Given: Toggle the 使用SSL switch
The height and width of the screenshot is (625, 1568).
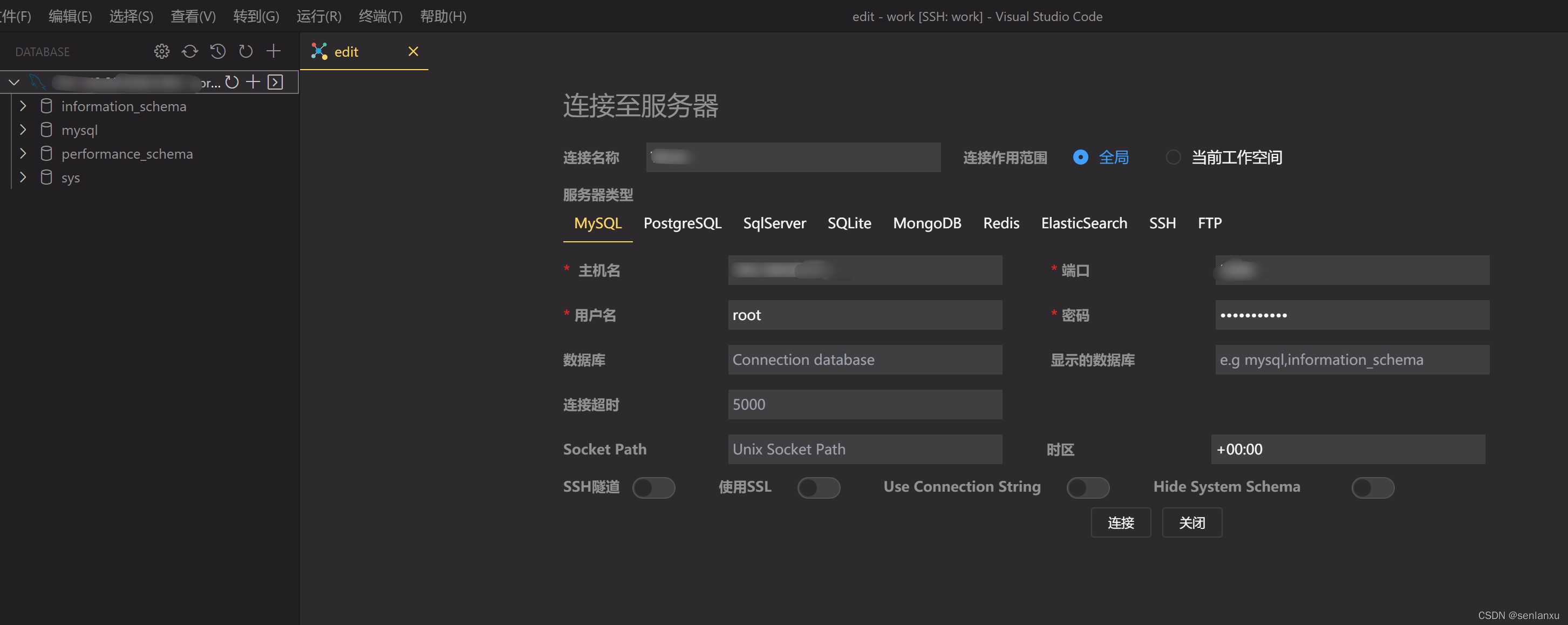Looking at the screenshot, I should click(819, 487).
